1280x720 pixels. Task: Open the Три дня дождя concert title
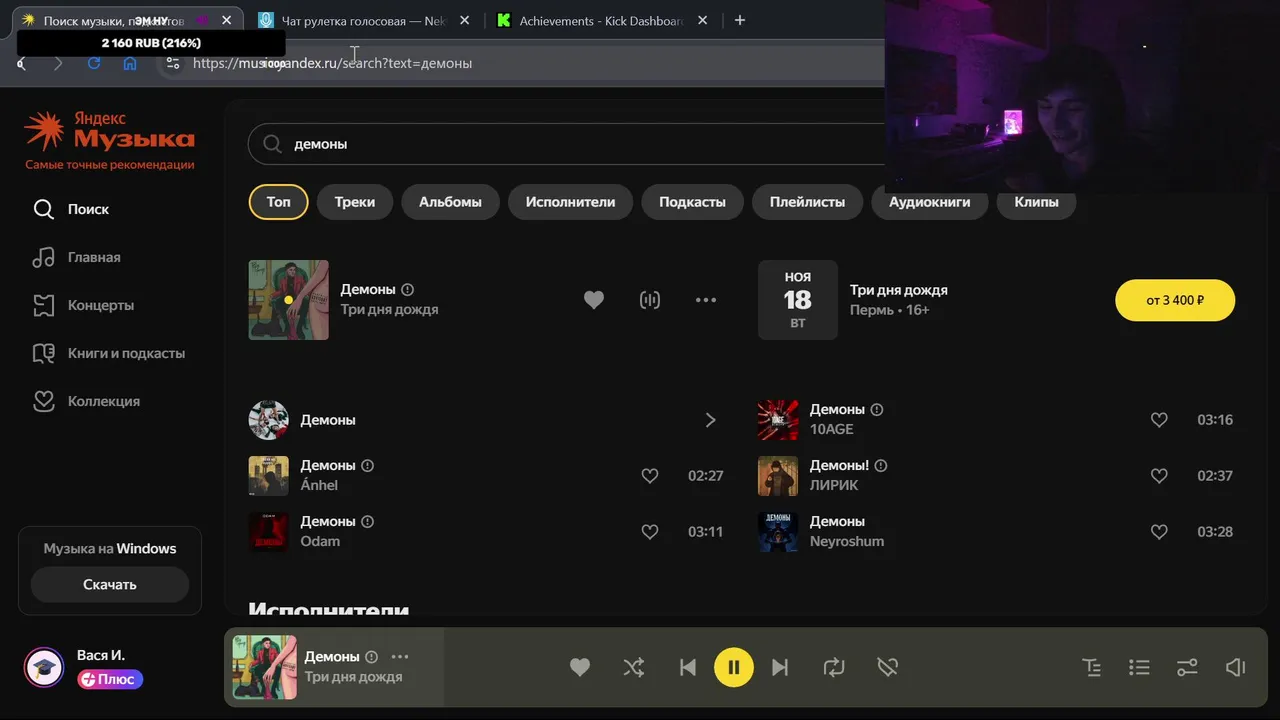pyautogui.click(x=899, y=290)
